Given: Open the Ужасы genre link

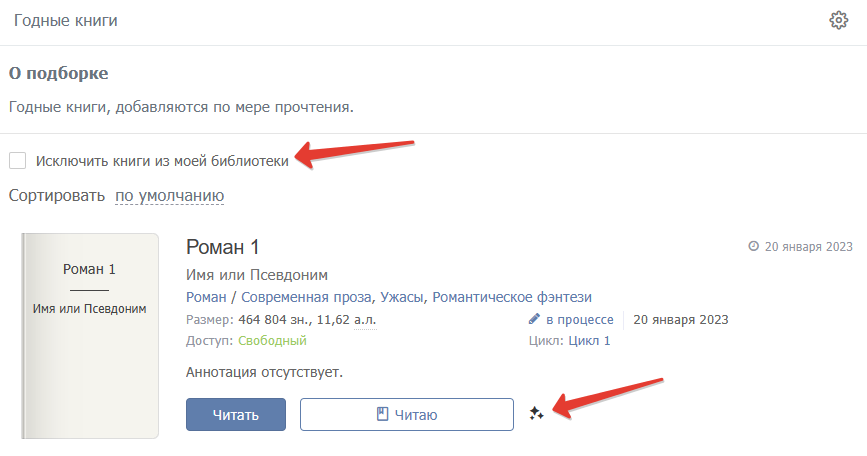Looking at the screenshot, I should point(401,297).
